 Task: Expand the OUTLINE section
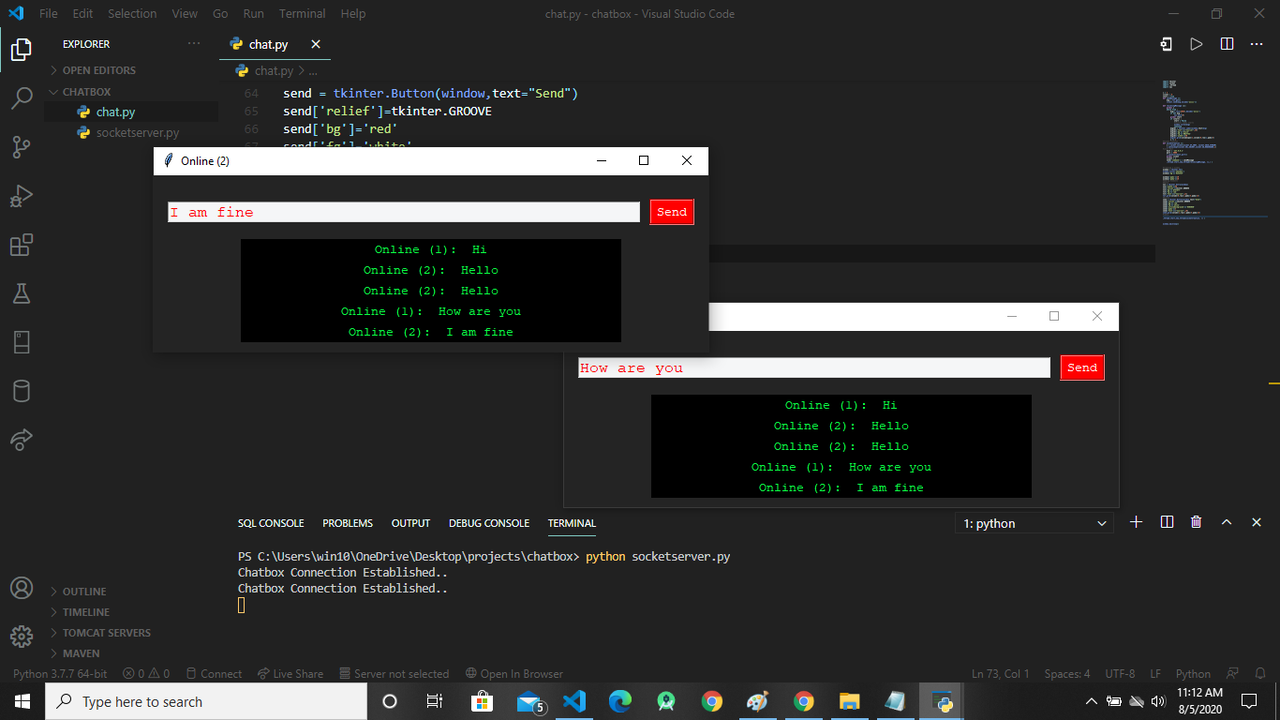84,591
